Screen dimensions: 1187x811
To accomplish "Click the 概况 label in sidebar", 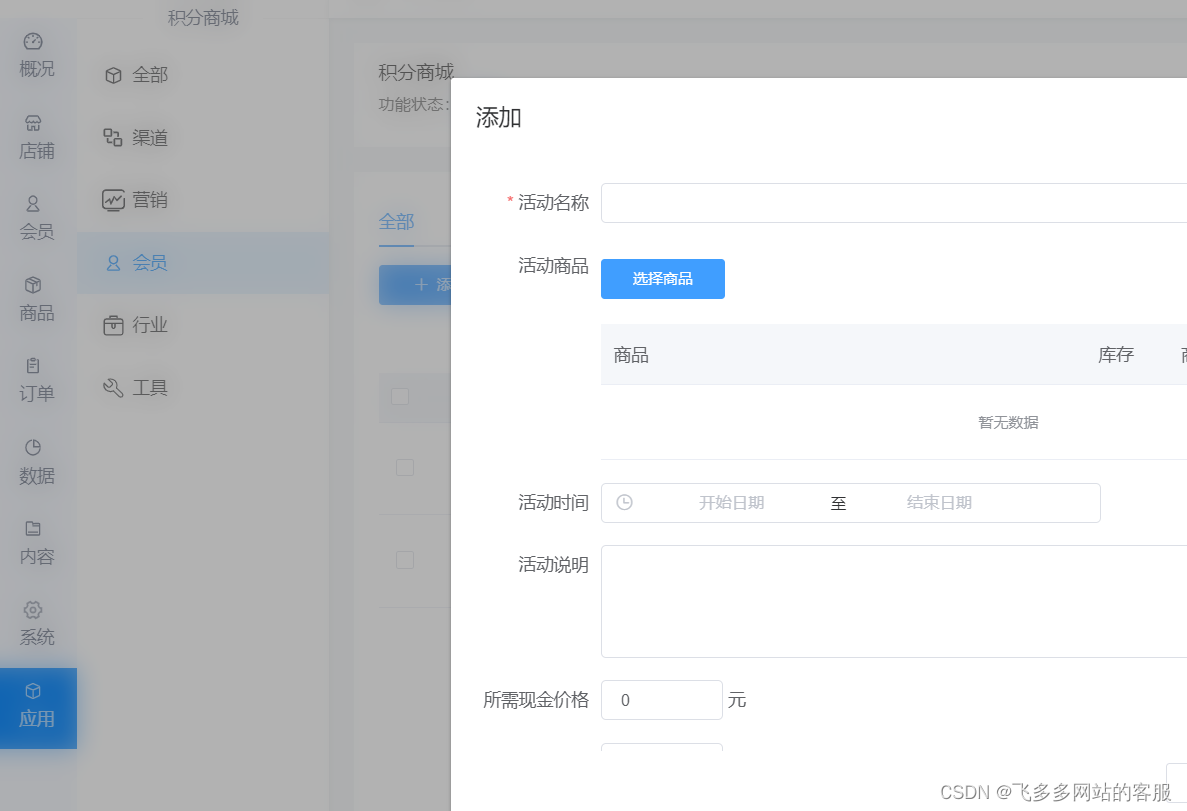I will [x=37, y=69].
